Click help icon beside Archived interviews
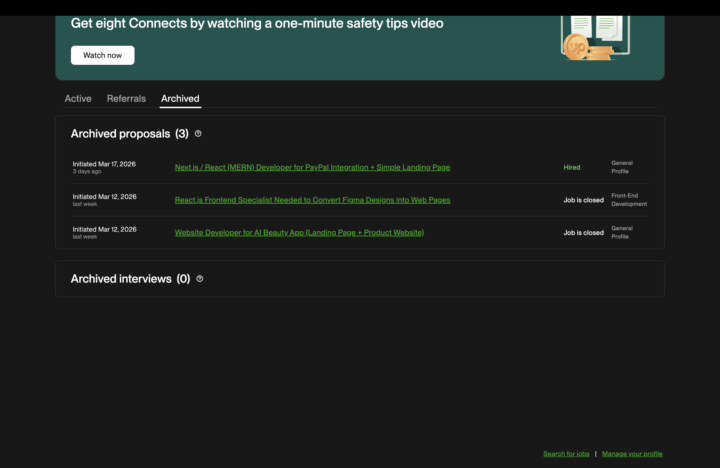The image size is (720, 468). click(x=200, y=279)
